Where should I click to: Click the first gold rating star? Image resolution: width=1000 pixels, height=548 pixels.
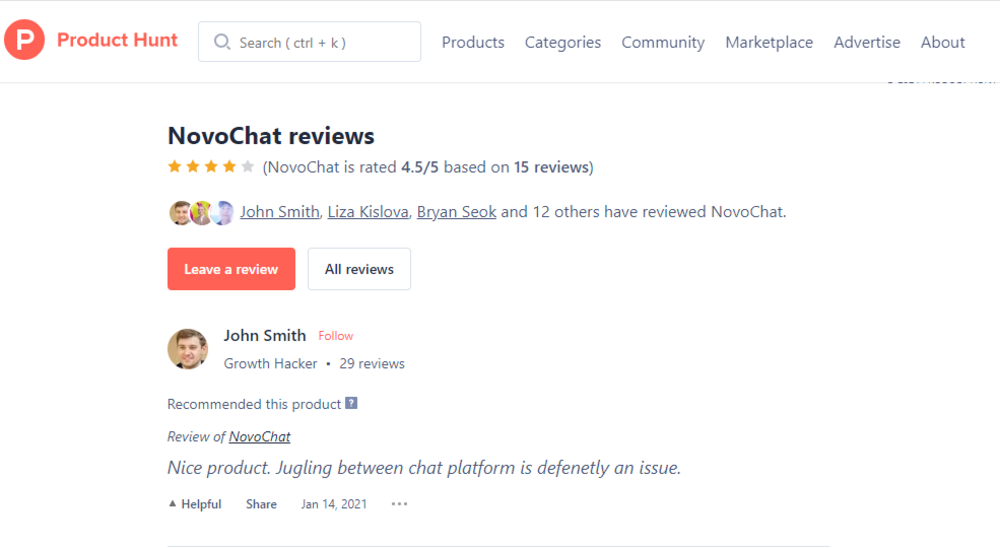(x=174, y=167)
